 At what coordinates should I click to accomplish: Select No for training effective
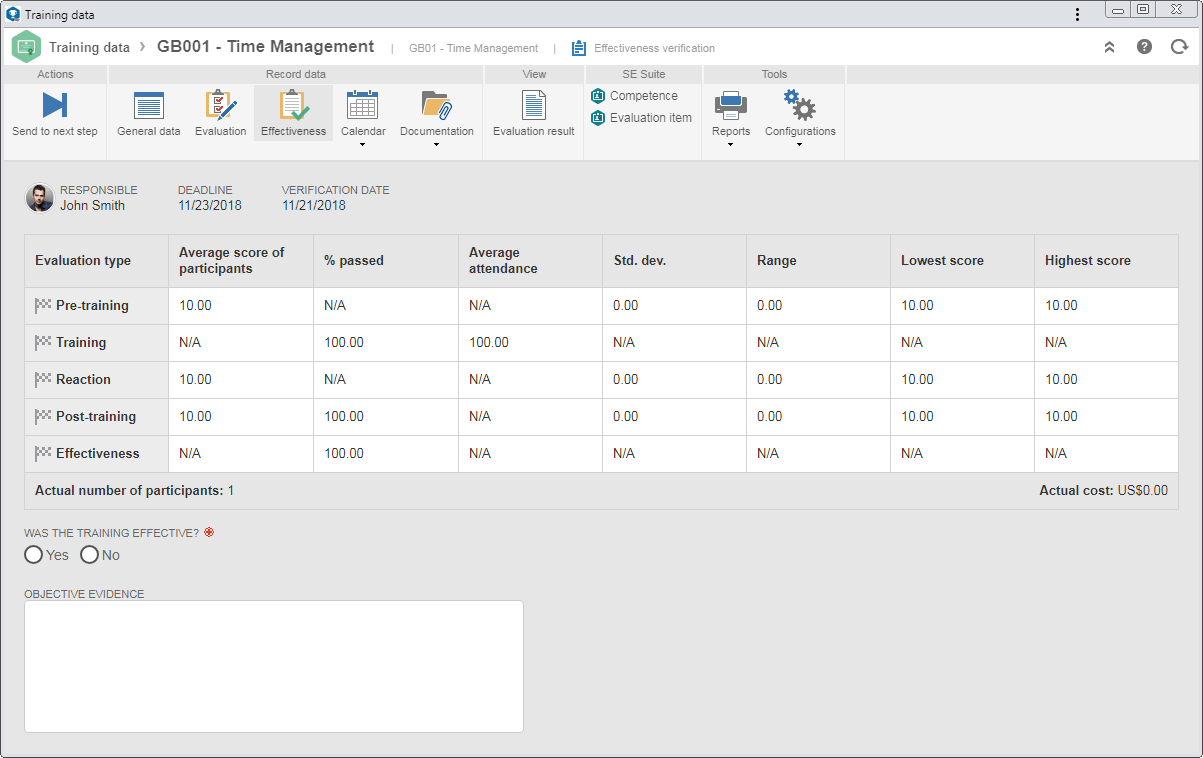[89, 554]
